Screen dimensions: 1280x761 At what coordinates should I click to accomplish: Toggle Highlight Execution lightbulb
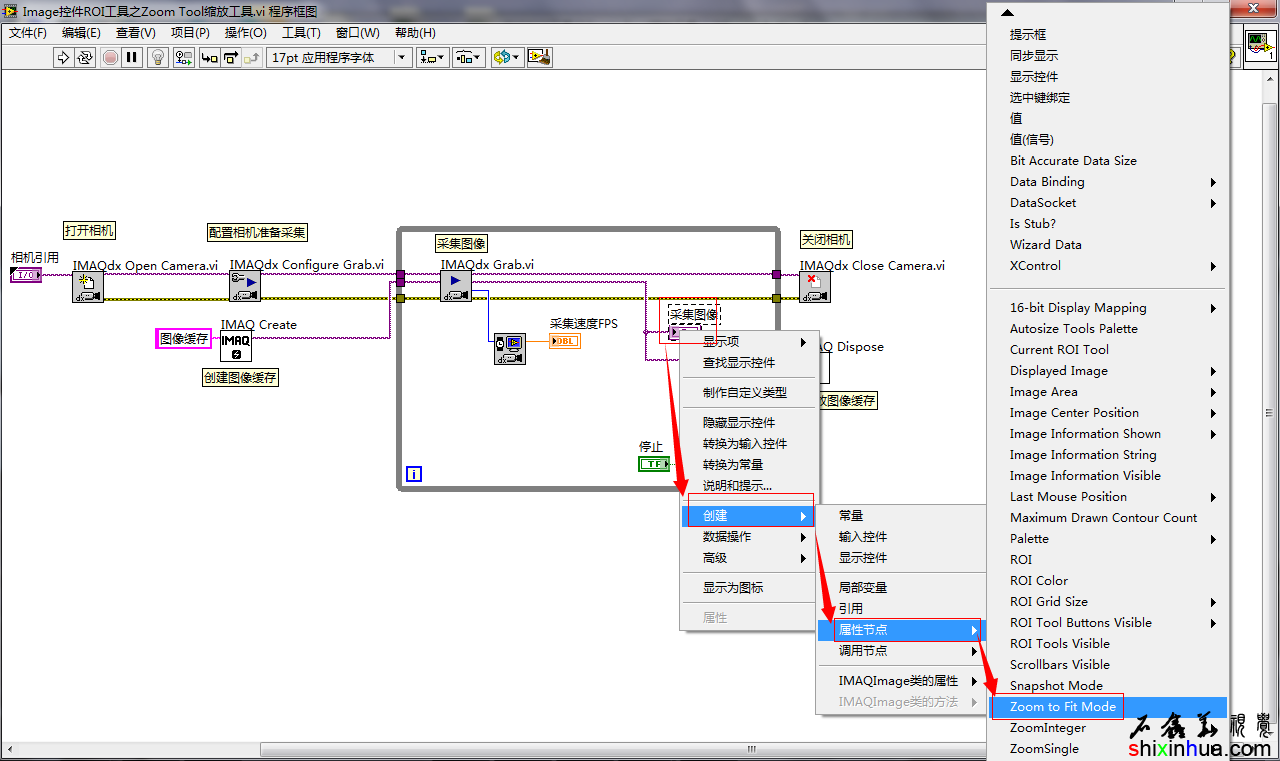point(157,57)
